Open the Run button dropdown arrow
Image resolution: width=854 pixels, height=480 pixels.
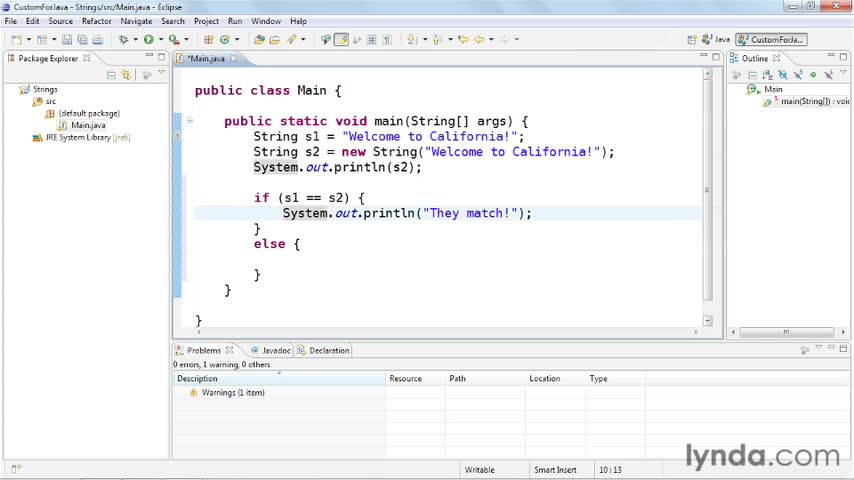pos(161,39)
